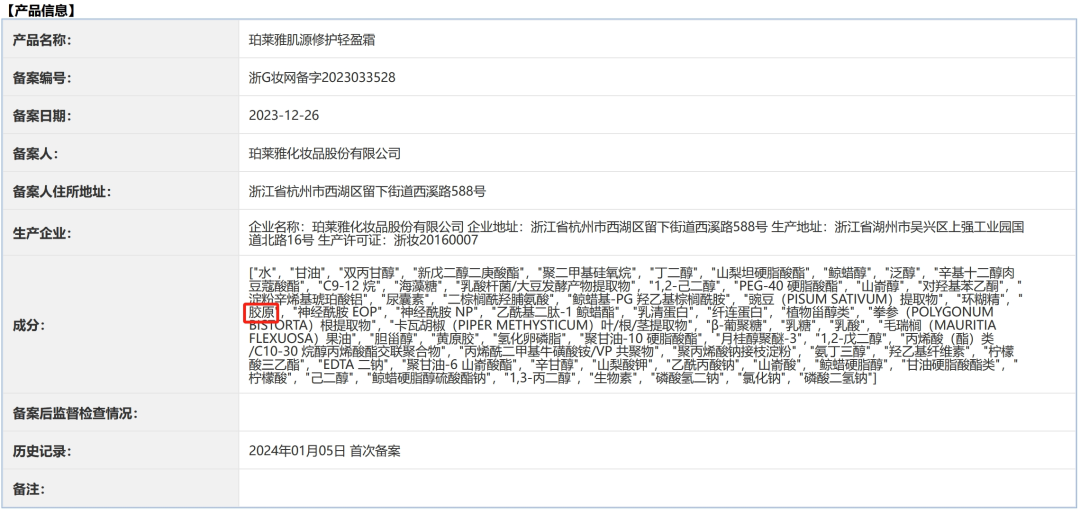This screenshot has height=513, width=1080.
Task: Select the 备案人住所地址 label
Action: click(61, 191)
